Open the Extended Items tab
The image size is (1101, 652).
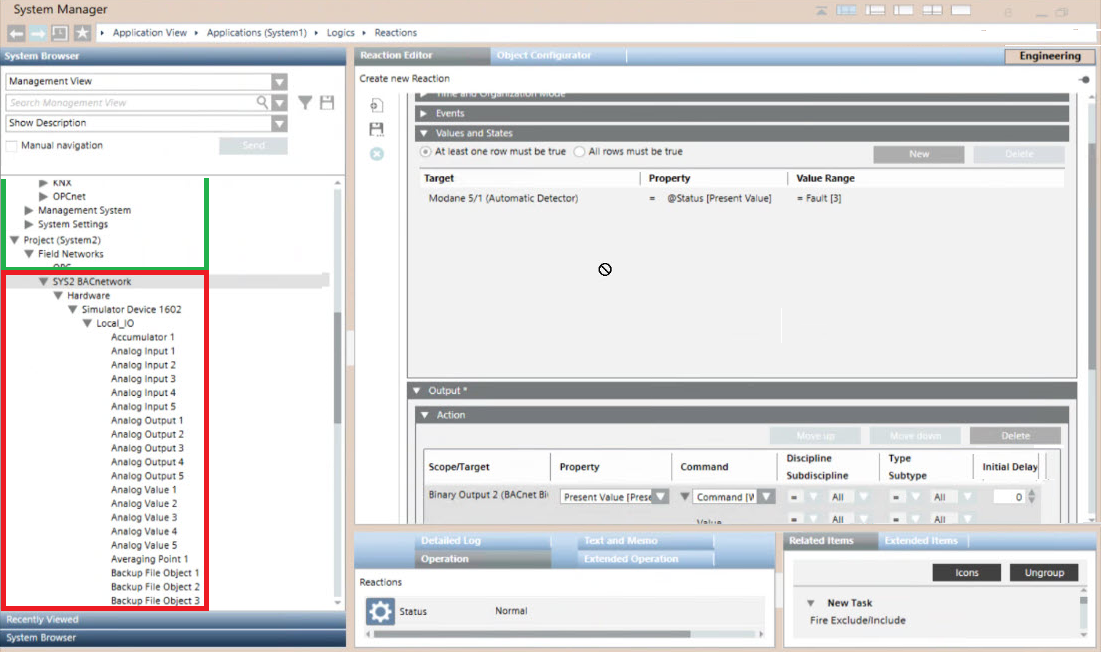(x=920, y=541)
